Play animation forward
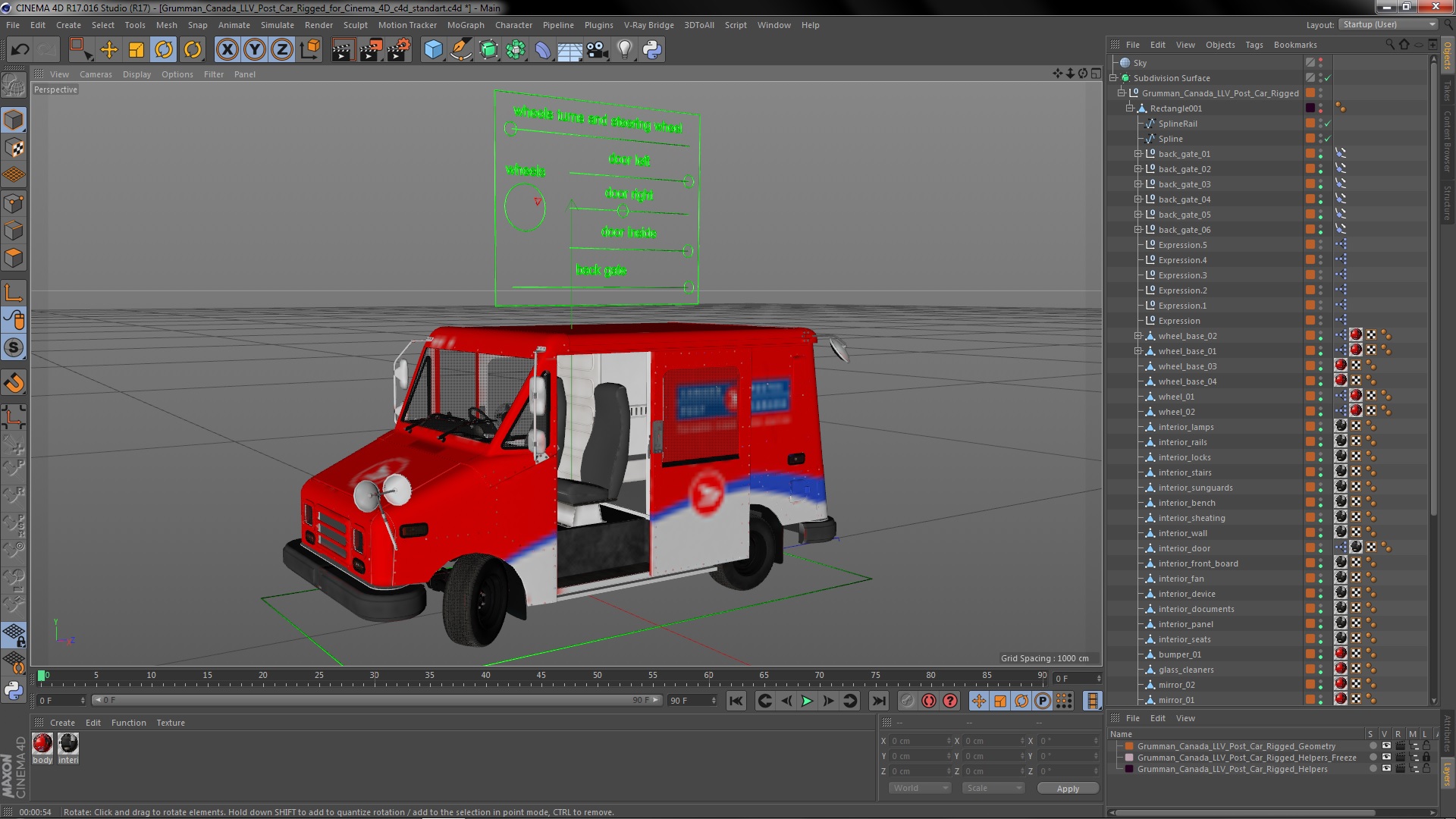This screenshot has width=1456, height=819. point(807,701)
